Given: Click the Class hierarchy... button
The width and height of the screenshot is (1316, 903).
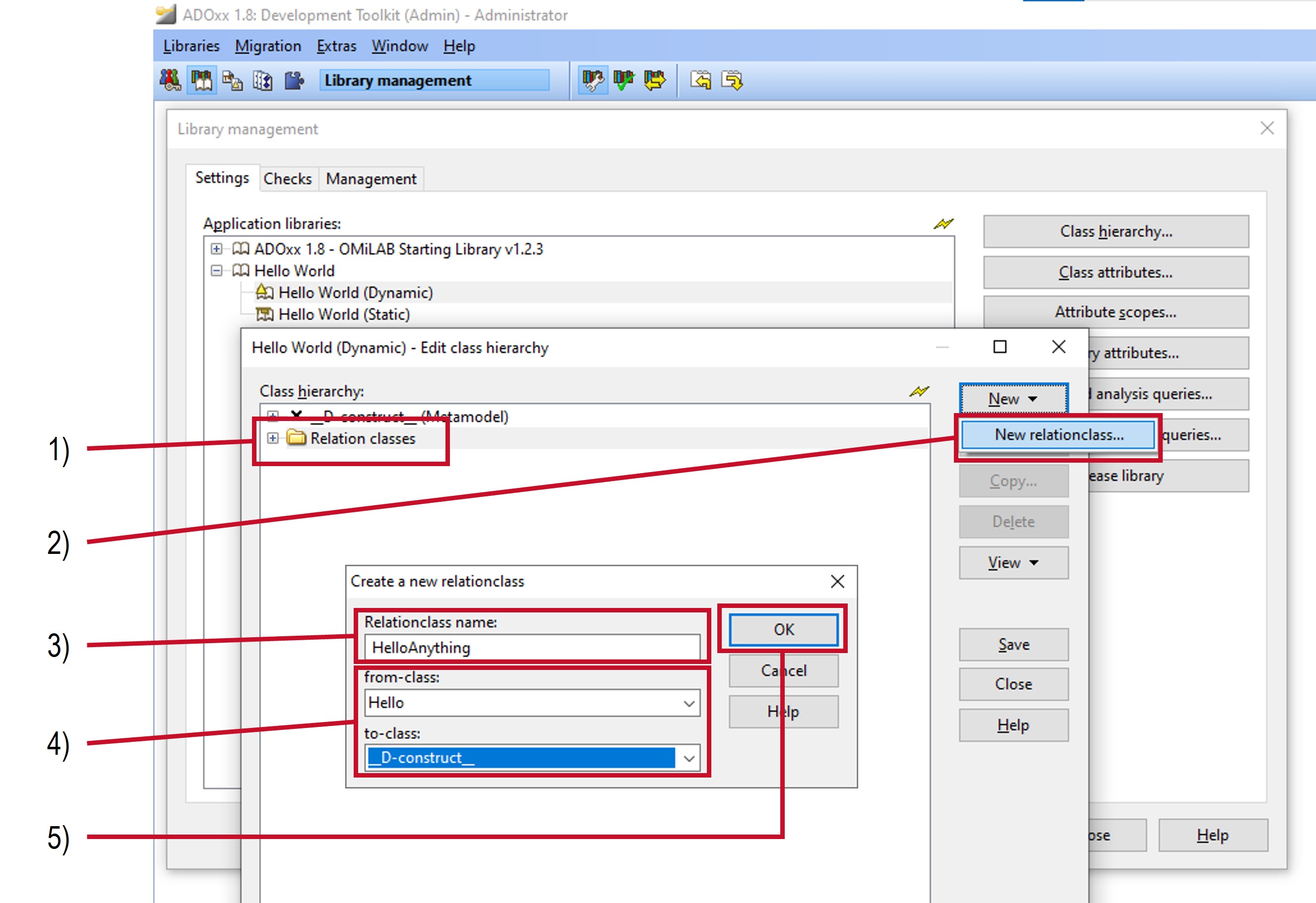Looking at the screenshot, I should 1116,231.
